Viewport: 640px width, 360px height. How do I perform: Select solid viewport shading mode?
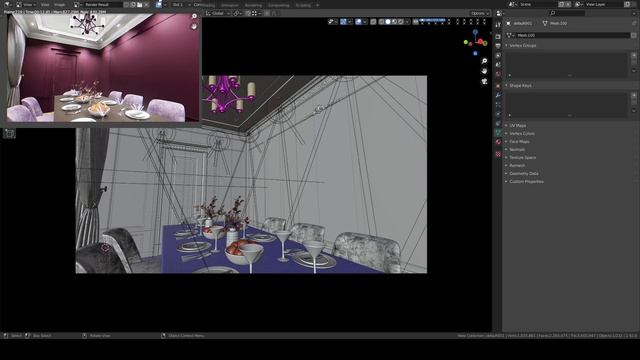click(388, 22)
